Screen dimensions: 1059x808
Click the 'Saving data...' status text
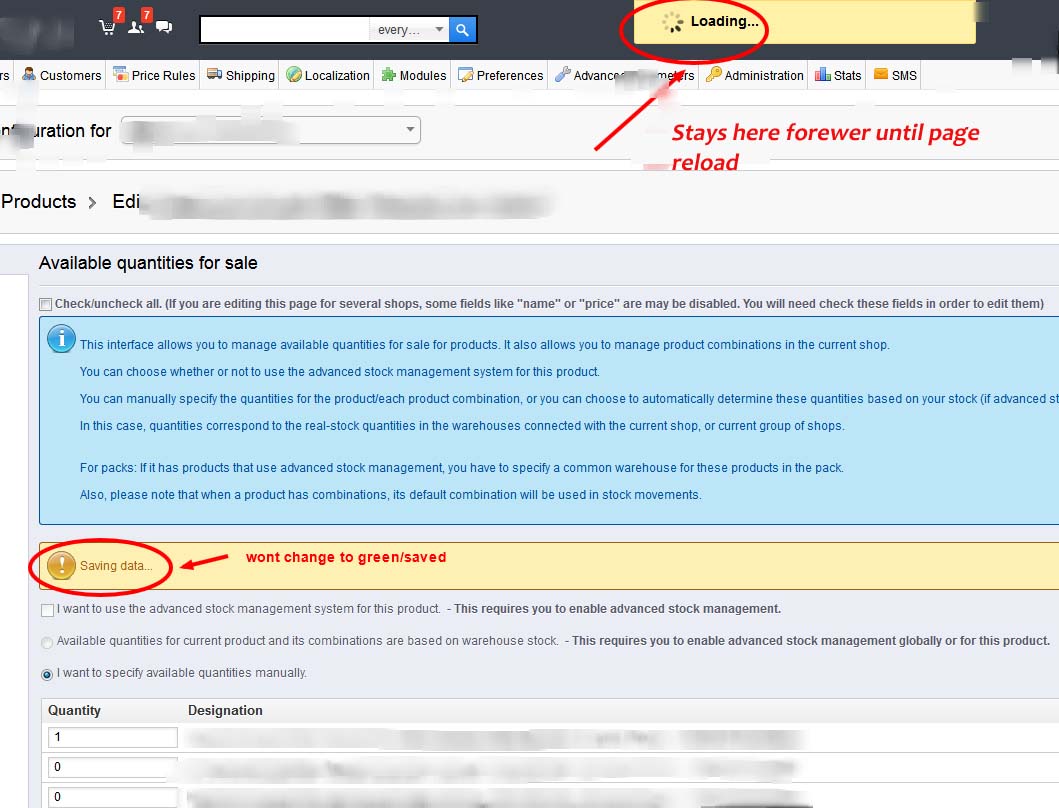pyautogui.click(x=116, y=565)
